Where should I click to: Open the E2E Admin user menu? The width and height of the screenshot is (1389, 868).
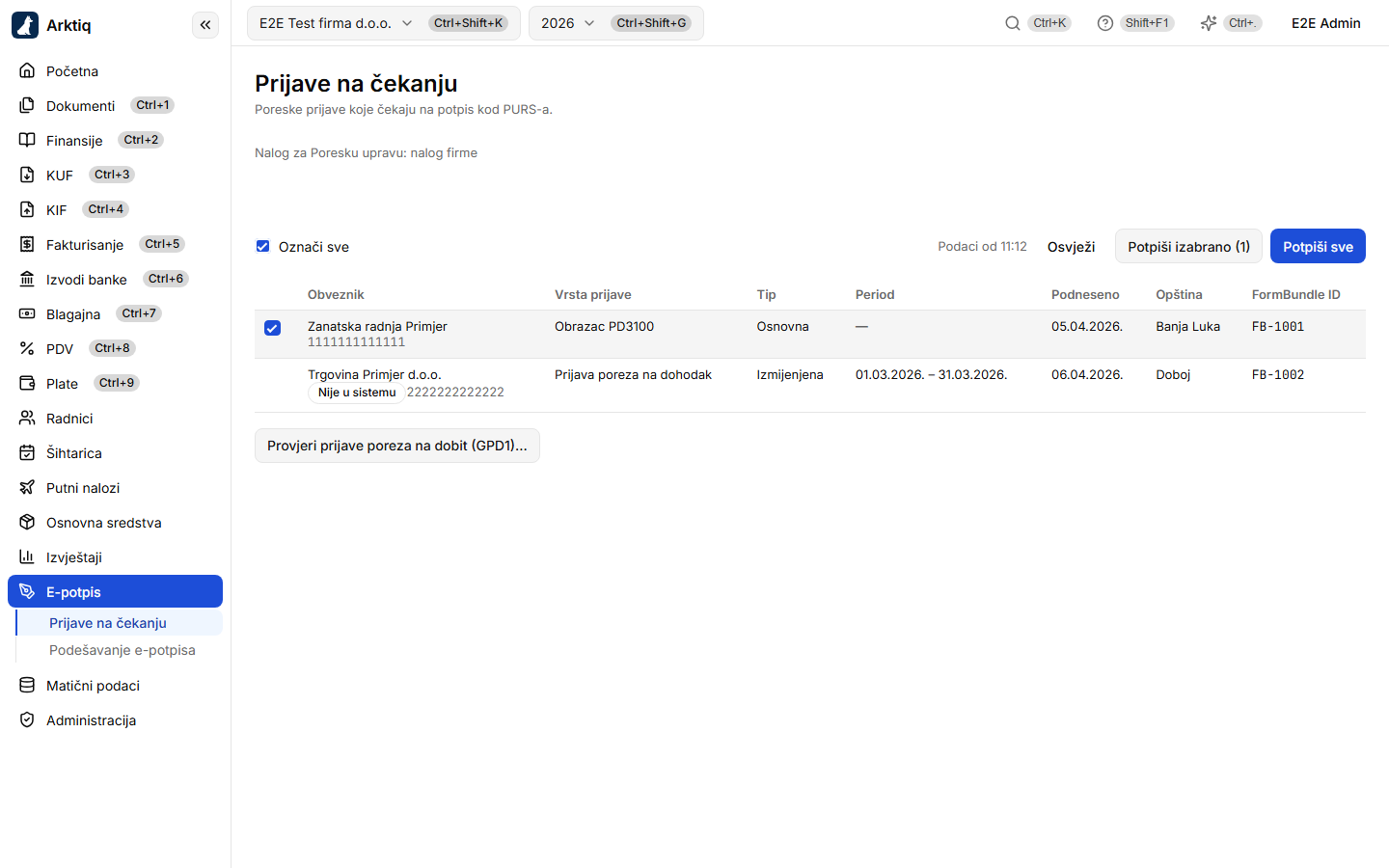(1326, 23)
